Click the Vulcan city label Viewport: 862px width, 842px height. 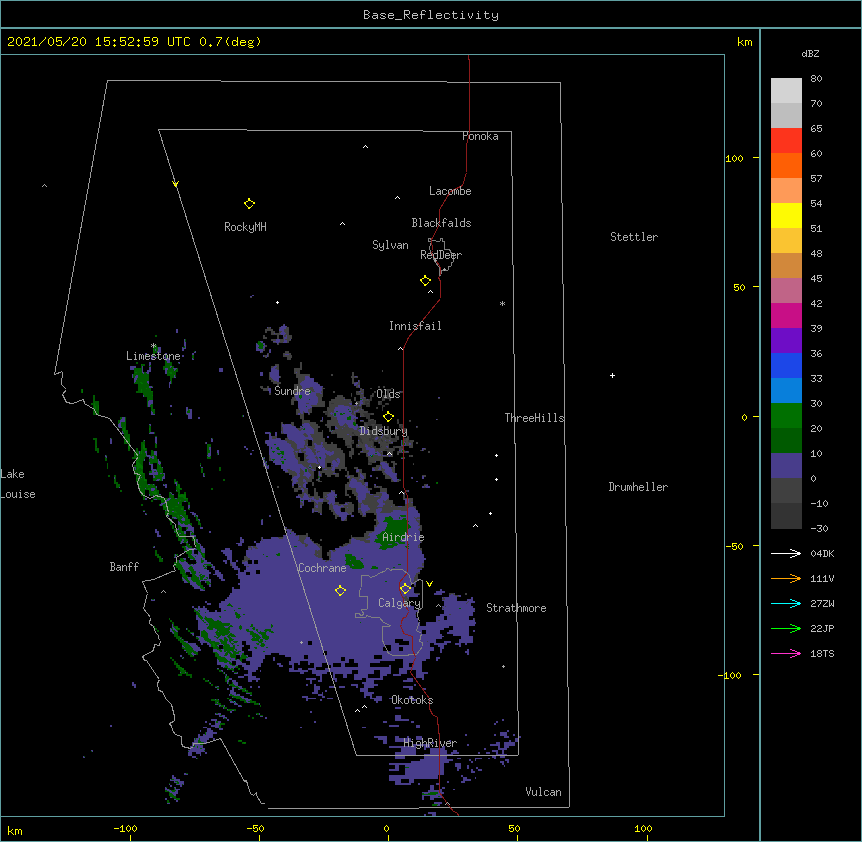point(543,792)
